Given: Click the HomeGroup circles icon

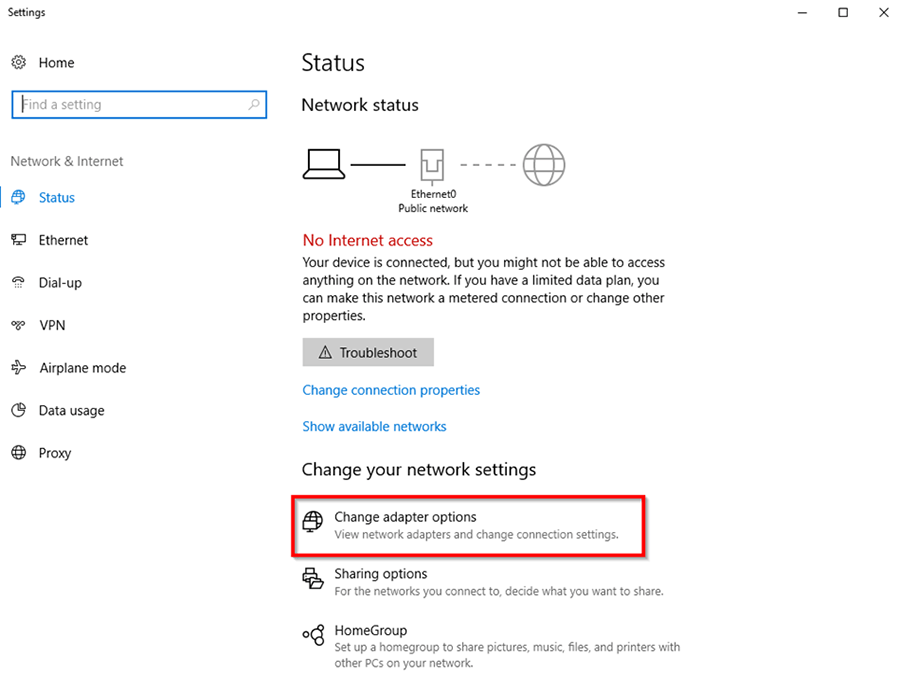Looking at the screenshot, I should pos(313,635).
